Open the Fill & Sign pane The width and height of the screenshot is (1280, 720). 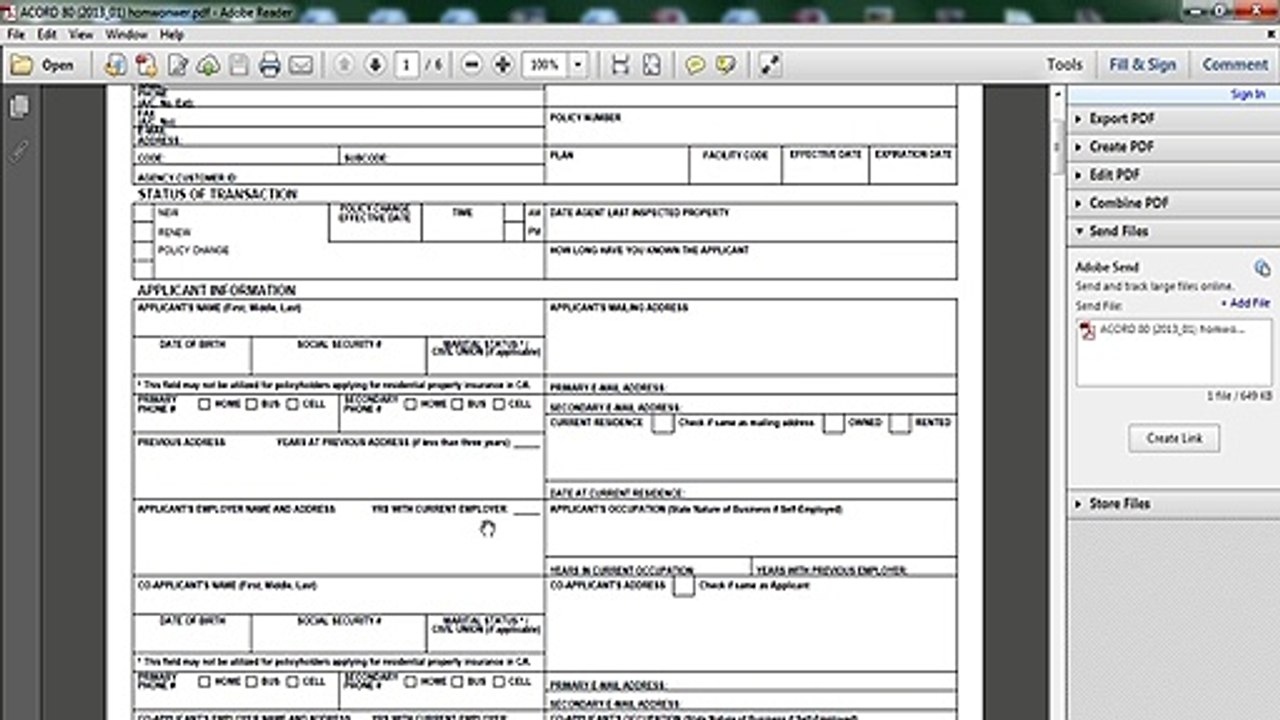pos(1142,65)
